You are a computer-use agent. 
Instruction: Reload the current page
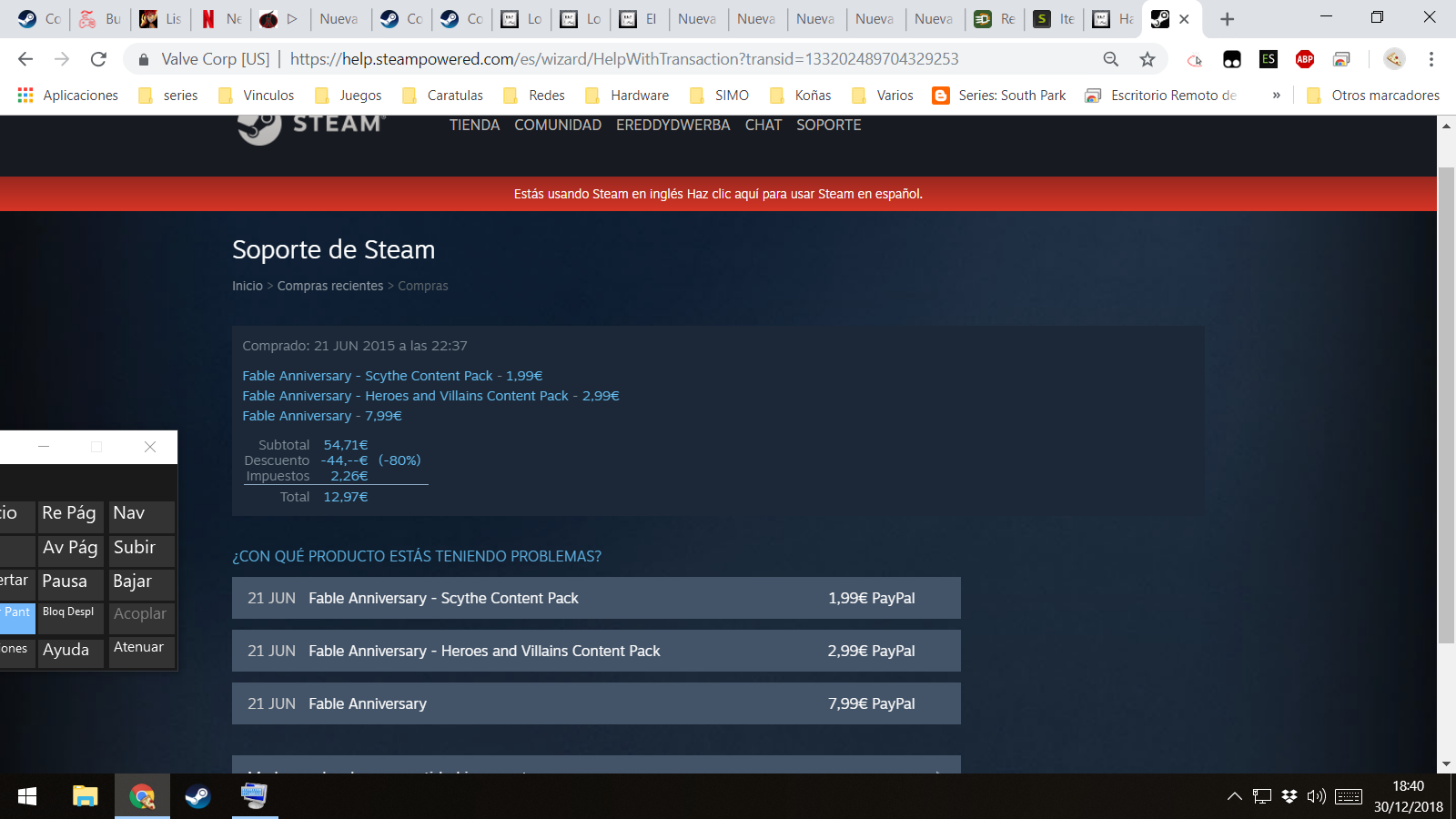[x=98, y=59]
